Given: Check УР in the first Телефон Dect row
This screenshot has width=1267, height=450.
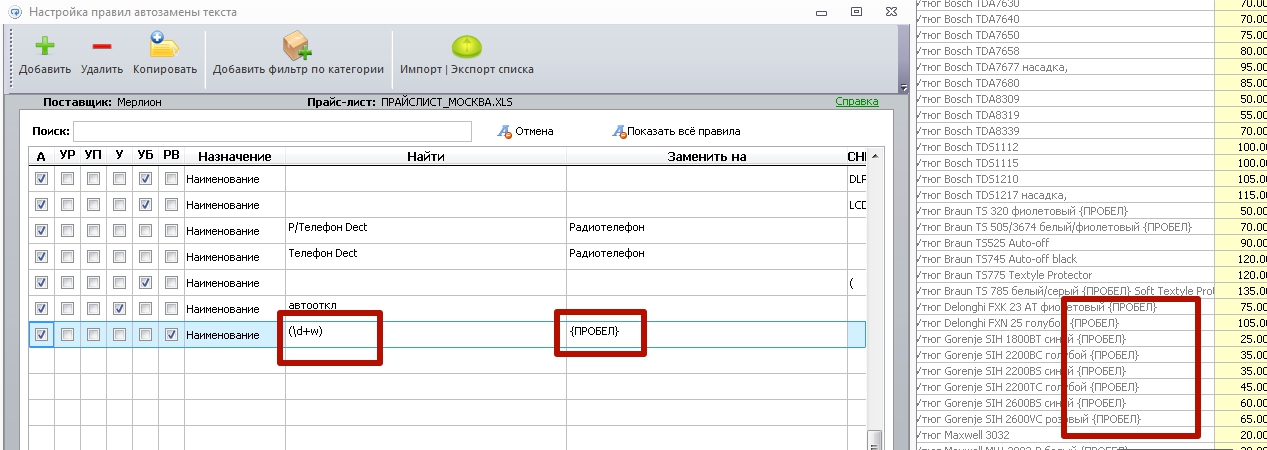Looking at the screenshot, I should coord(67,257).
